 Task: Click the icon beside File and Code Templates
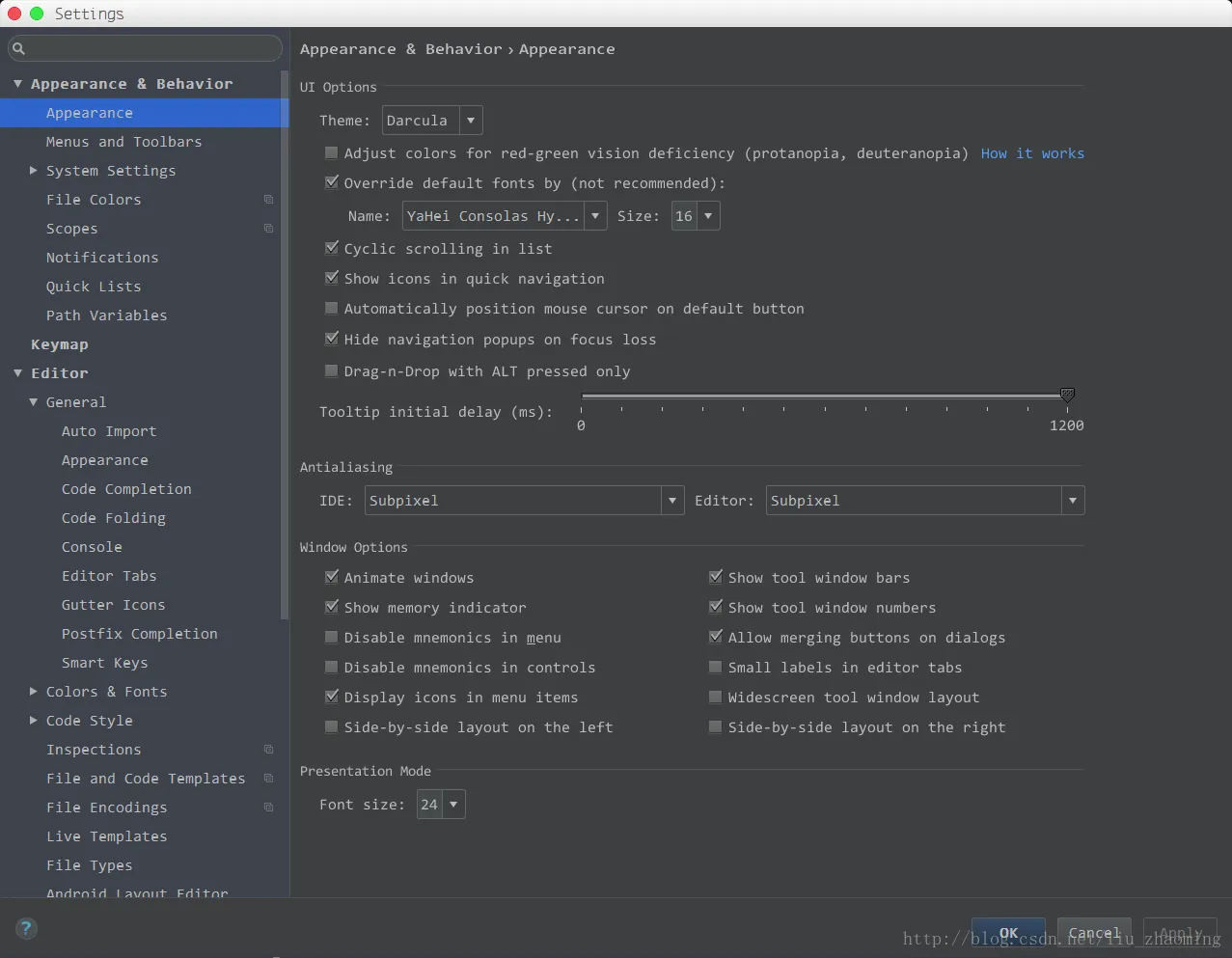click(268, 779)
